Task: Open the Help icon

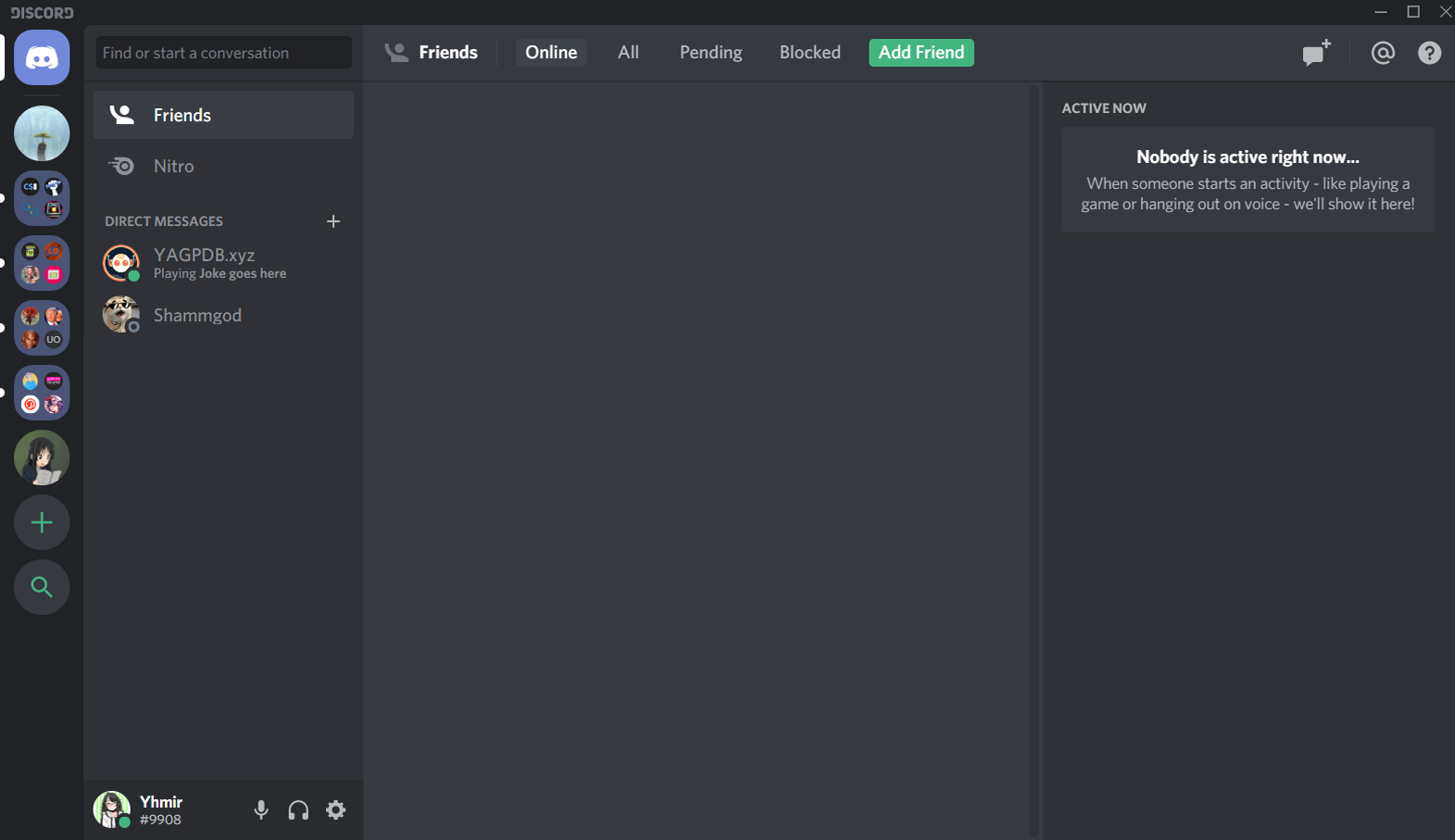Action: [1429, 53]
